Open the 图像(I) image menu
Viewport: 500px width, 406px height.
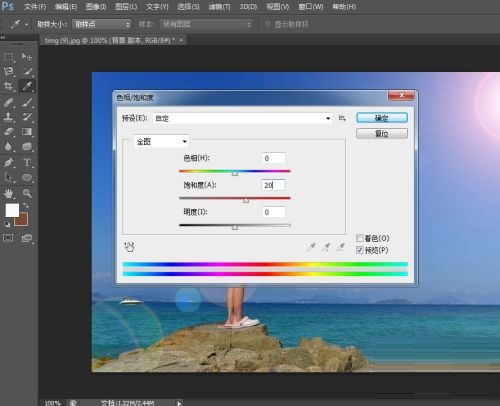click(96, 7)
